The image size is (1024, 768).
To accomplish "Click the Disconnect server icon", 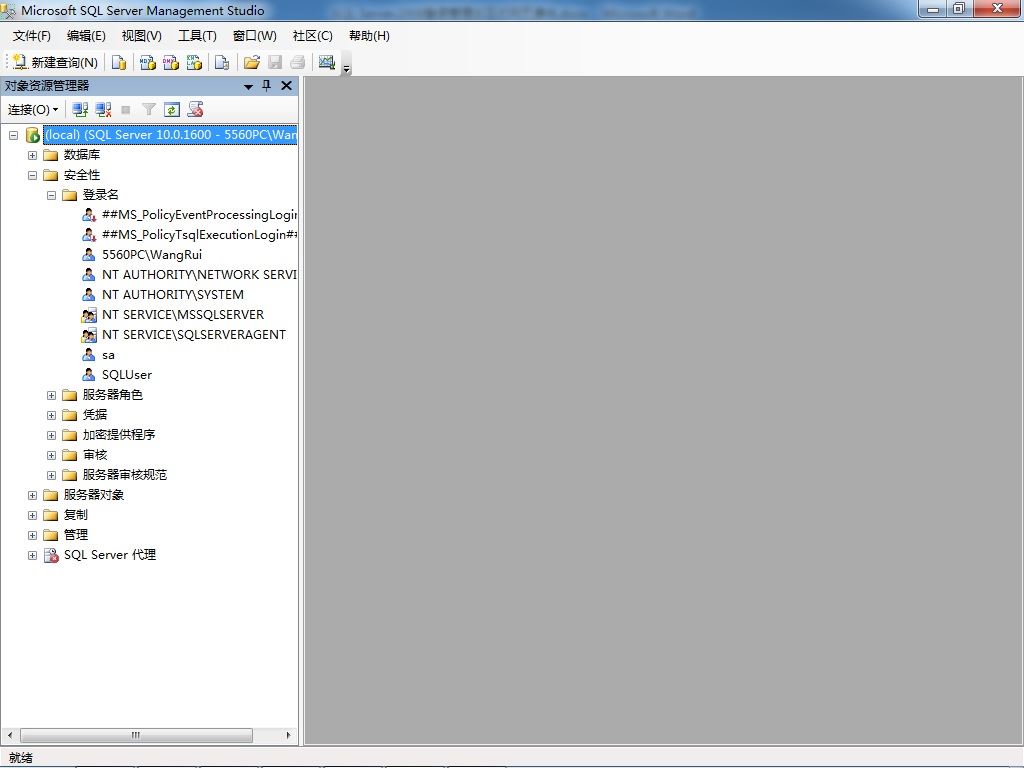I will point(103,110).
